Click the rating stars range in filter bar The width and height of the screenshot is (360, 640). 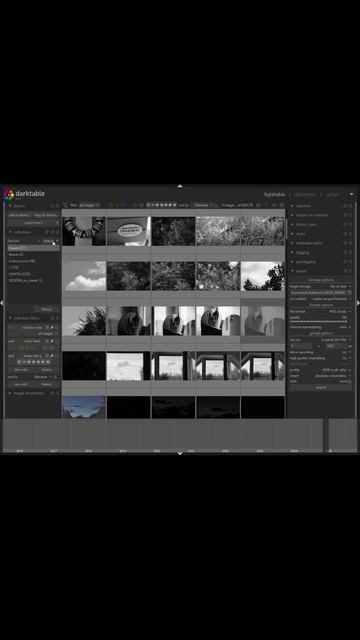[x=162, y=205]
